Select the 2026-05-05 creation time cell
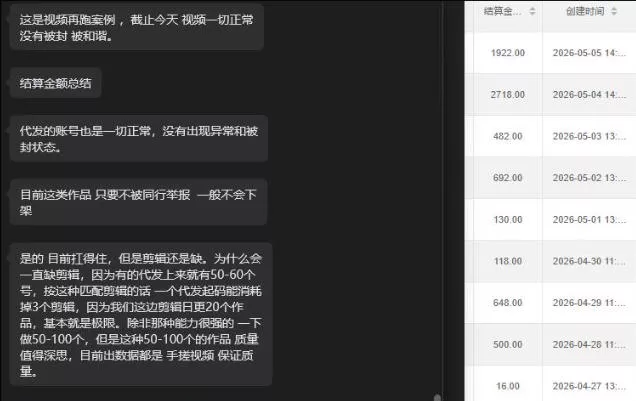Screen dimensions: 636x401 [x=589, y=53]
